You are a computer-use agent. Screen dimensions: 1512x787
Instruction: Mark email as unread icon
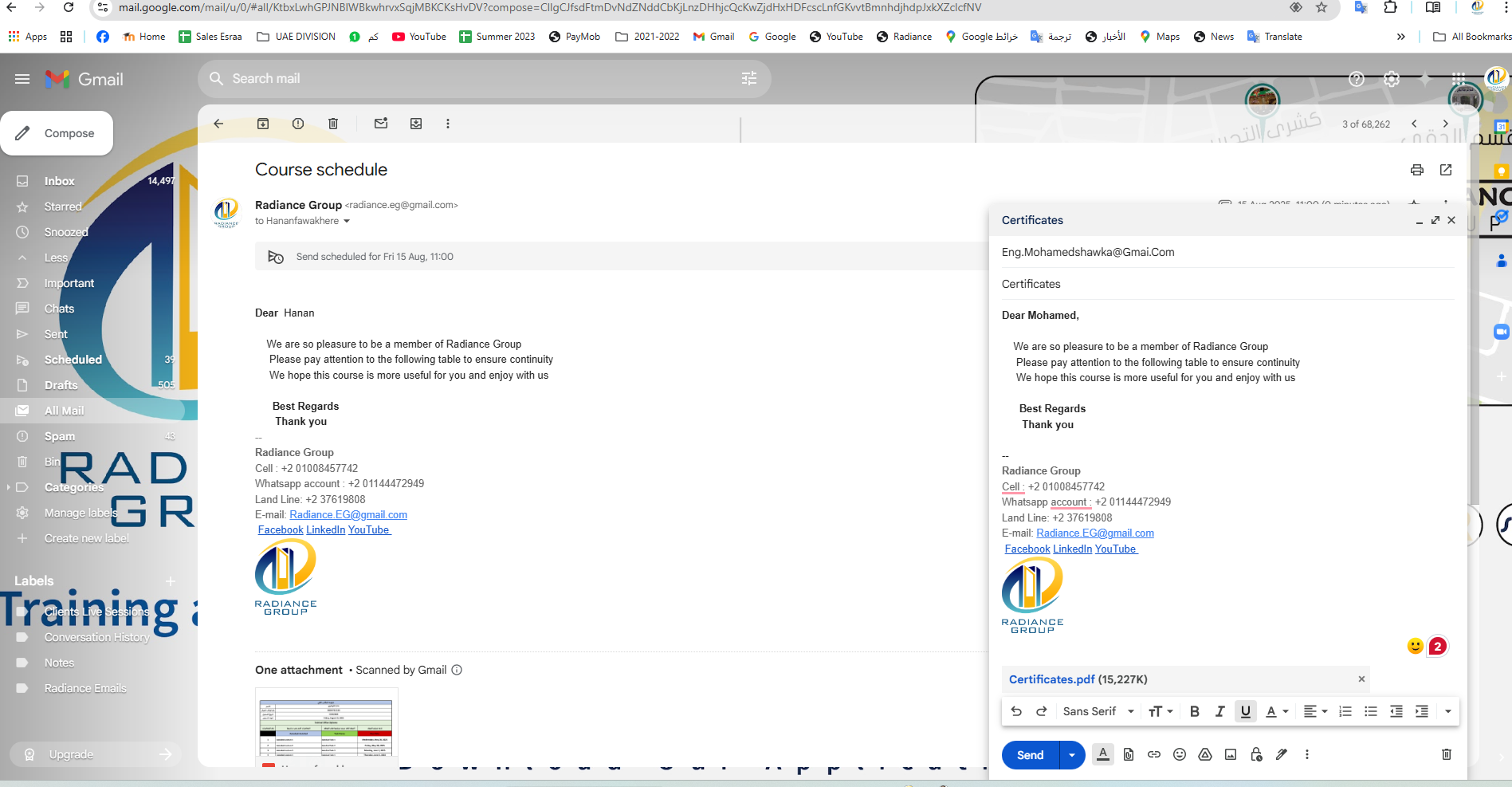pos(381,124)
